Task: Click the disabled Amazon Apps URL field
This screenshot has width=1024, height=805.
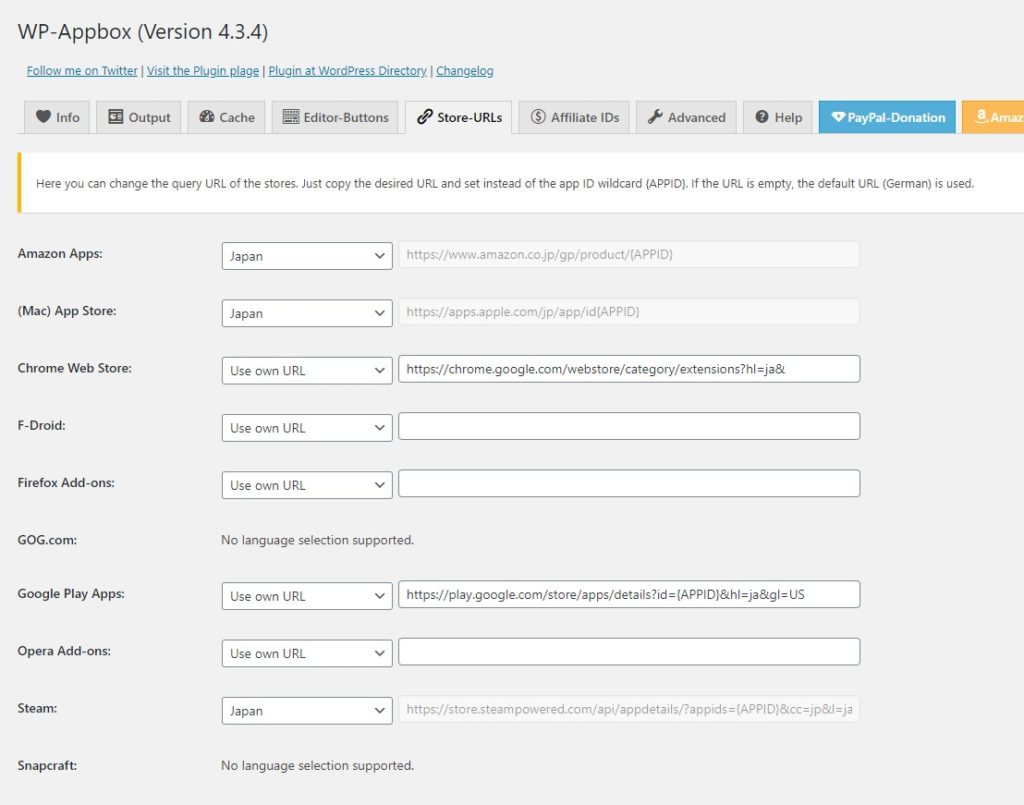Action: (629, 254)
